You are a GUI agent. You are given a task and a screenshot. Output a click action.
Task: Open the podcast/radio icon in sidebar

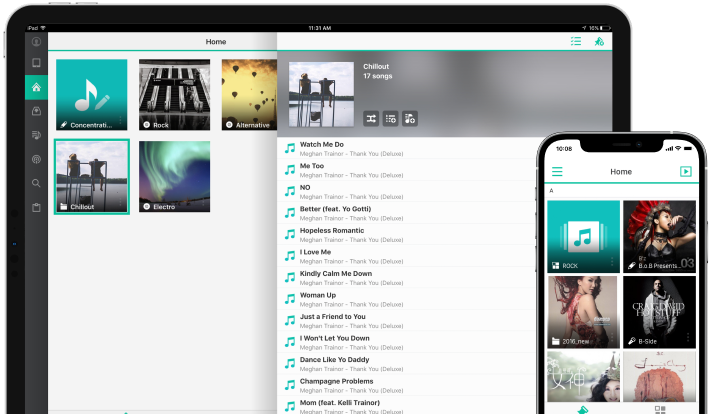click(36, 159)
